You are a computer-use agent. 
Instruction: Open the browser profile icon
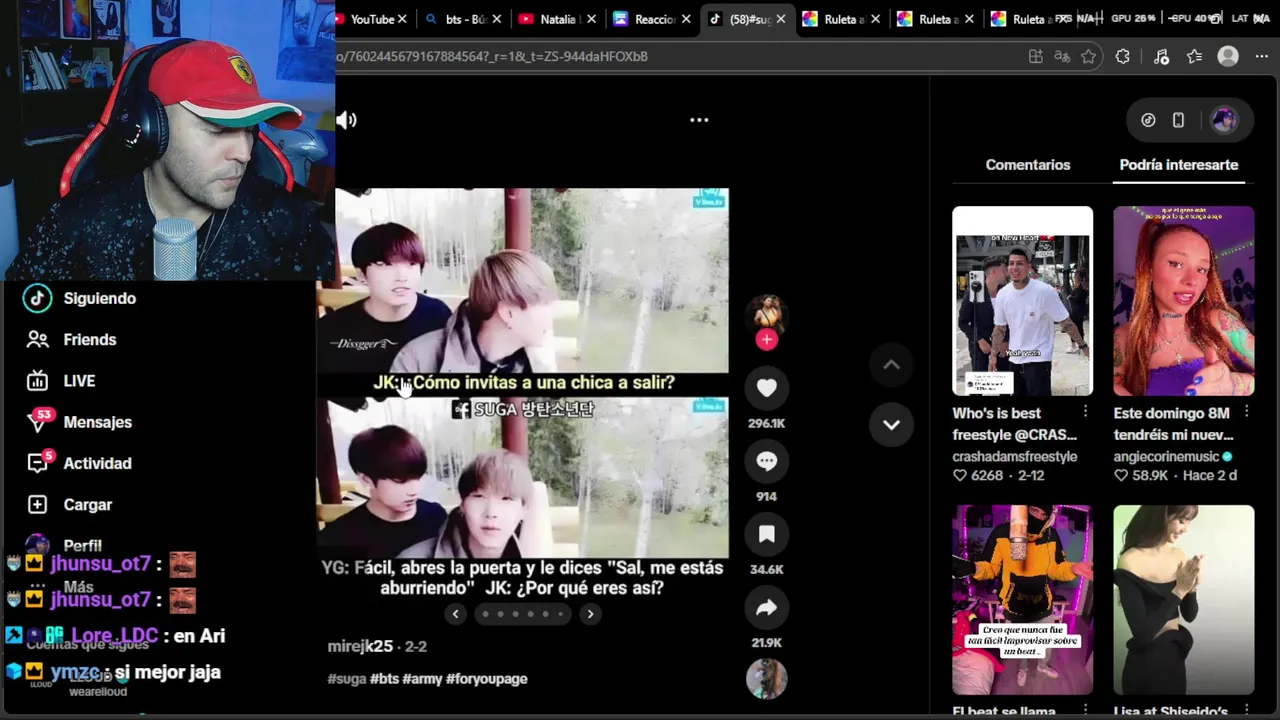tap(1228, 57)
